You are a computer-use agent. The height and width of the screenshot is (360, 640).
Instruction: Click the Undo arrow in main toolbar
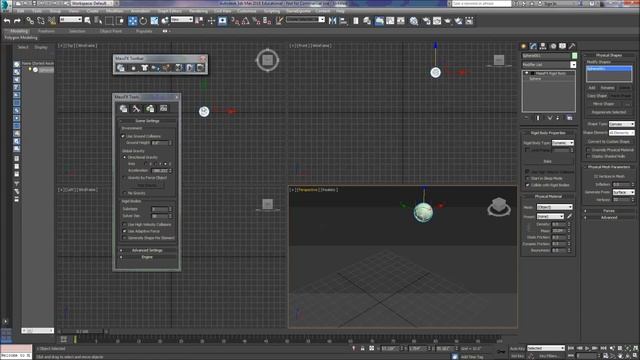(7, 21)
